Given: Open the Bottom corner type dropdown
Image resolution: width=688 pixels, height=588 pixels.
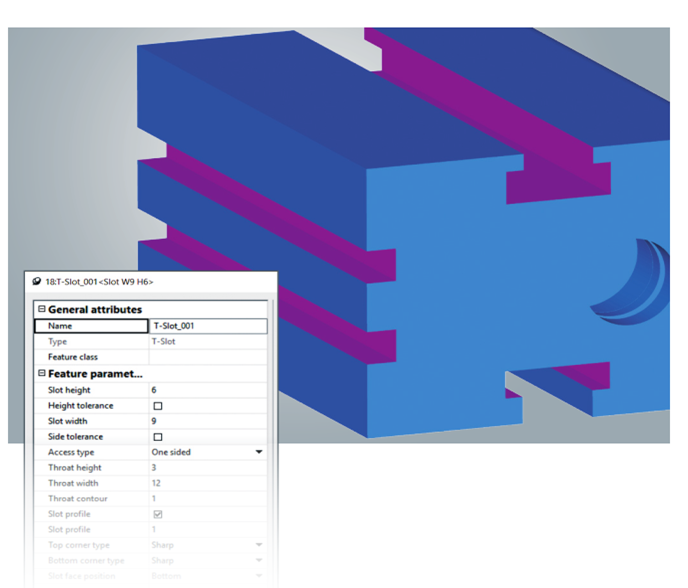Looking at the screenshot, I should 259,560.
